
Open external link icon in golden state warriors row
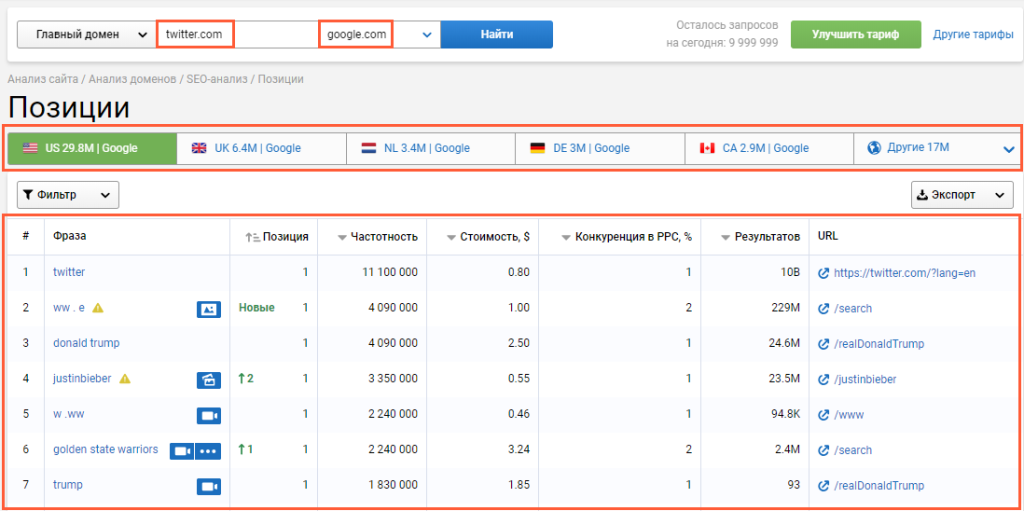click(x=824, y=450)
